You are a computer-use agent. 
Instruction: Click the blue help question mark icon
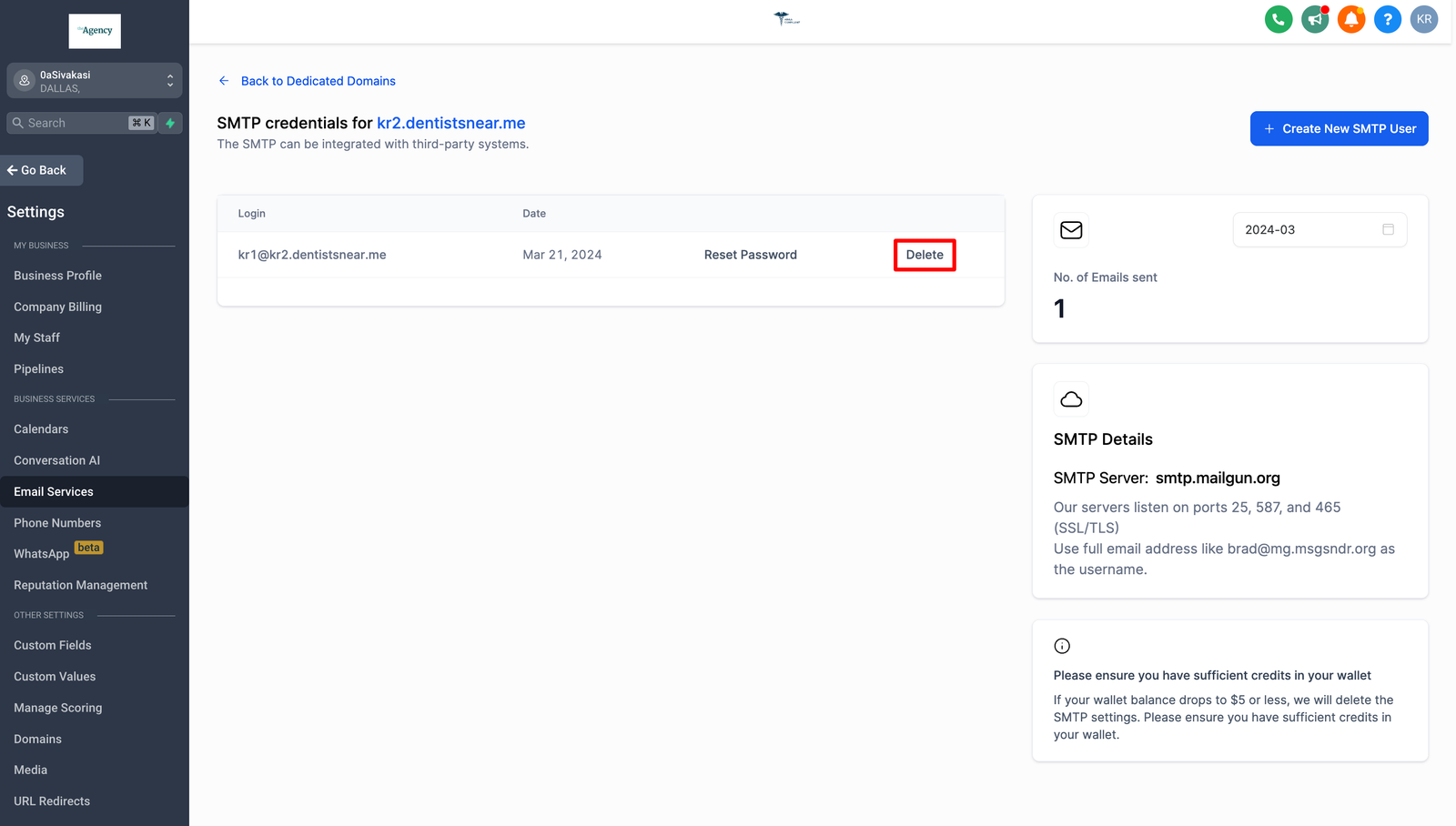click(x=1387, y=19)
